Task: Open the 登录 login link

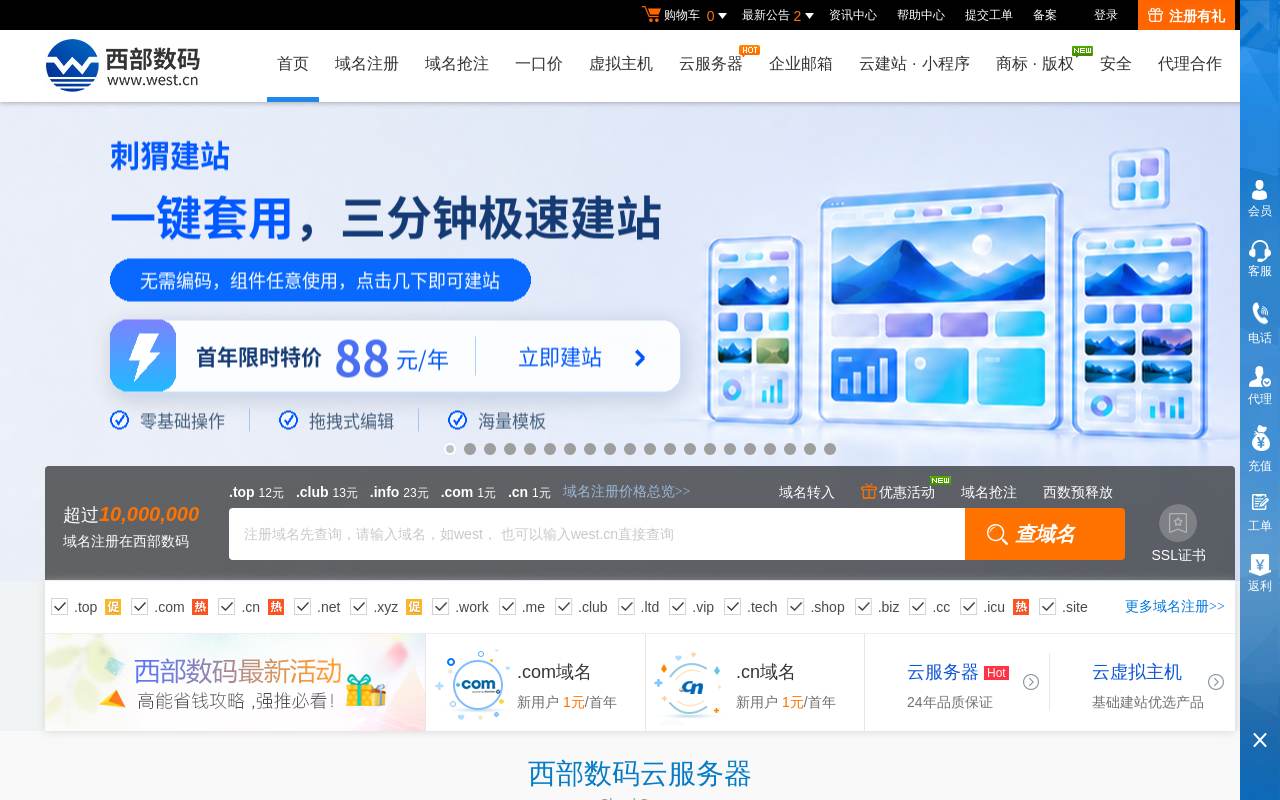Action: click(x=1106, y=15)
